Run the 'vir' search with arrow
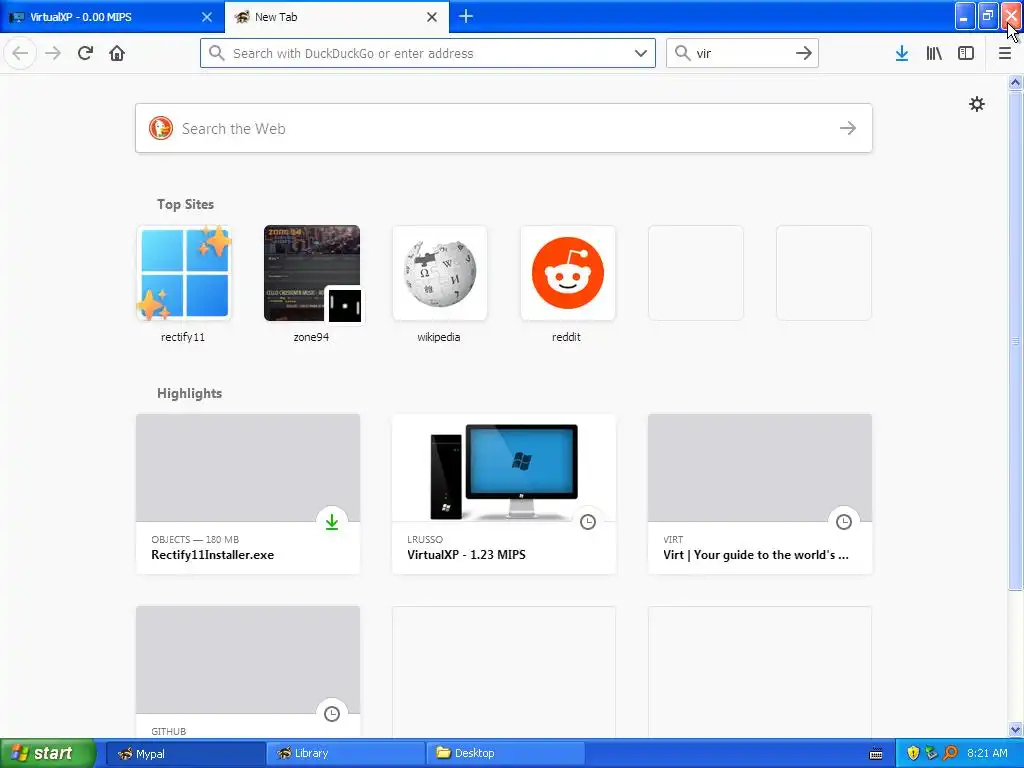This screenshot has width=1024, height=768. click(803, 53)
